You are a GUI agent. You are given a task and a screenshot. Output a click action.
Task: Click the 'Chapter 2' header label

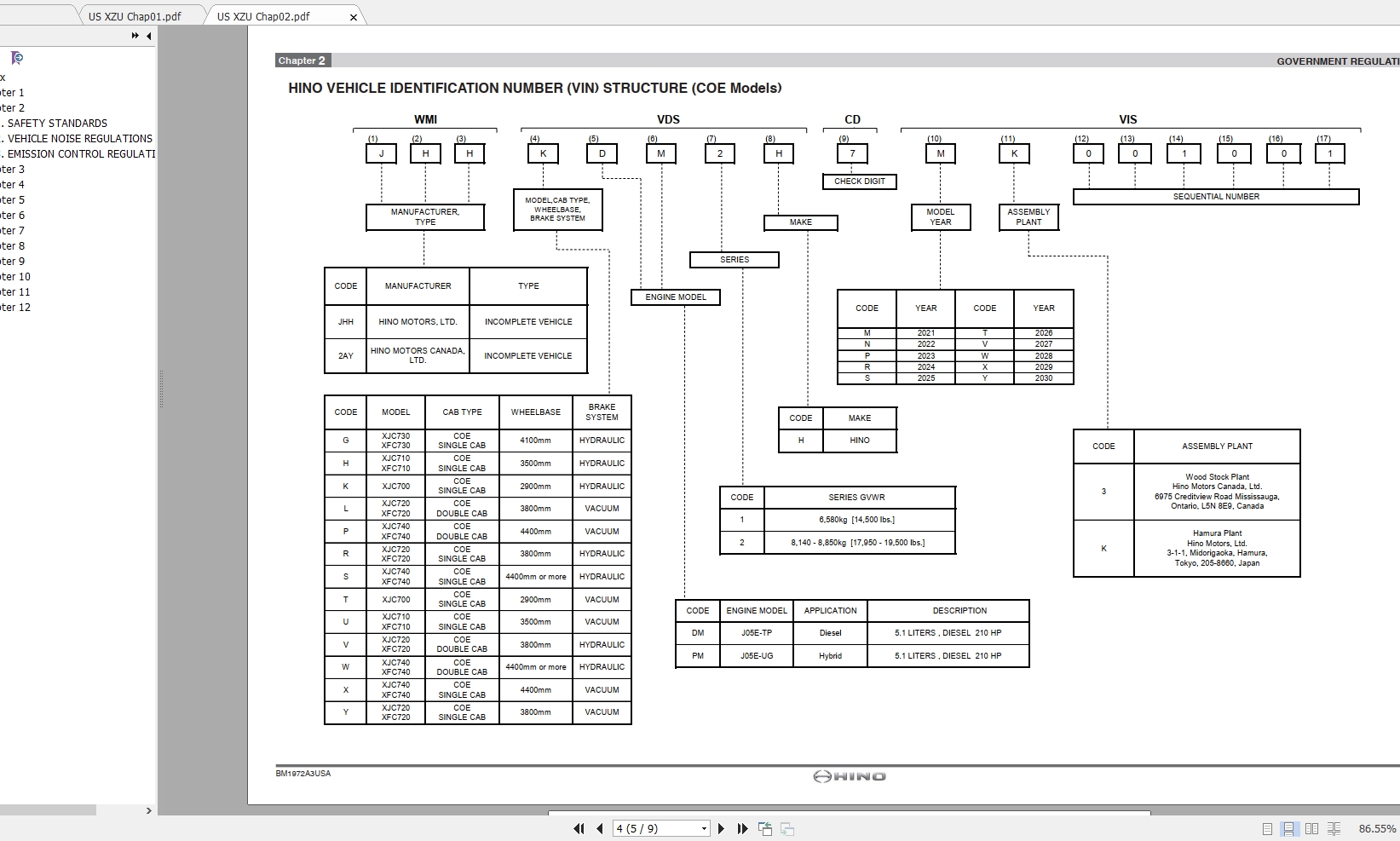click(302, 60)
